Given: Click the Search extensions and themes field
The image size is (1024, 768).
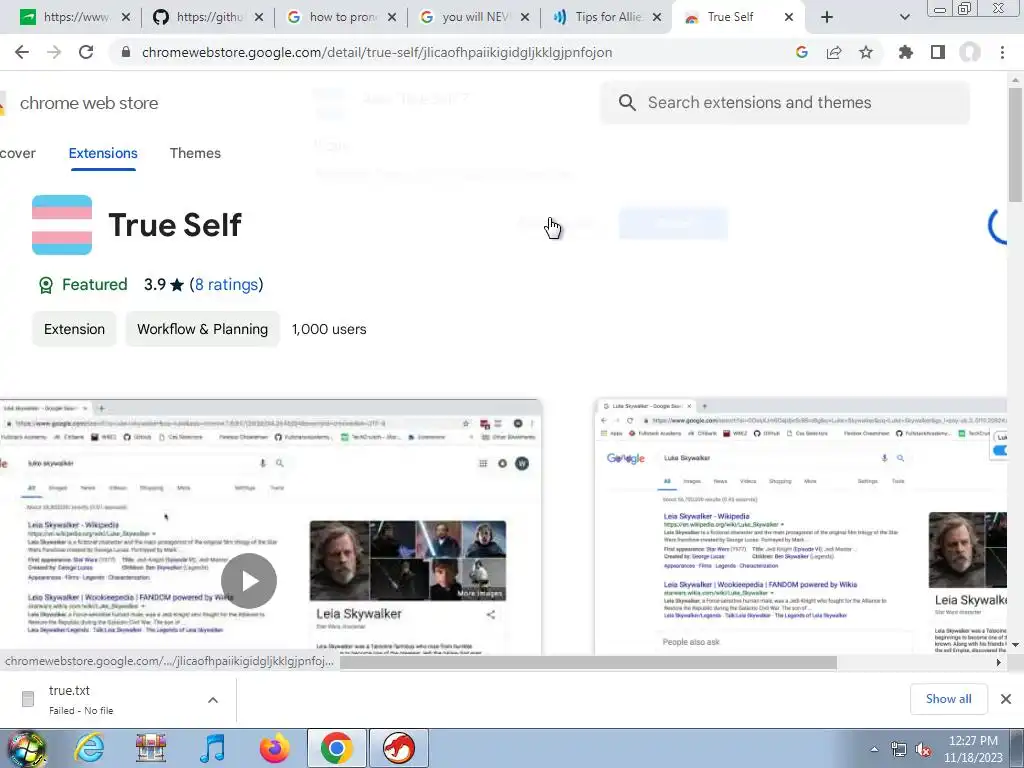Looking at the screenshot, I should [784, 103].
